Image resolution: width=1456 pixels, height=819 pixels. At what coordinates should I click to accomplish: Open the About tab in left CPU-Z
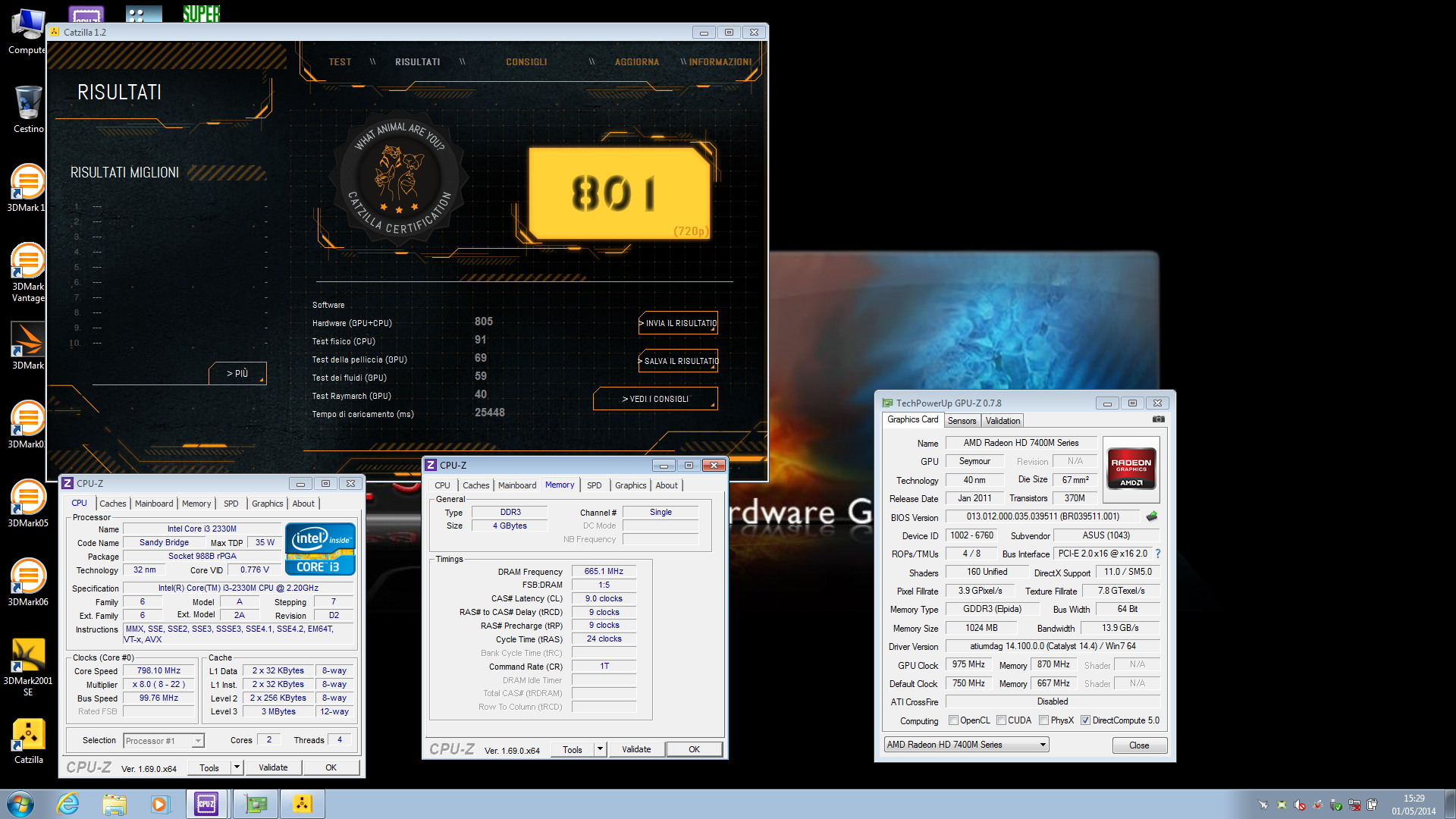303,504
